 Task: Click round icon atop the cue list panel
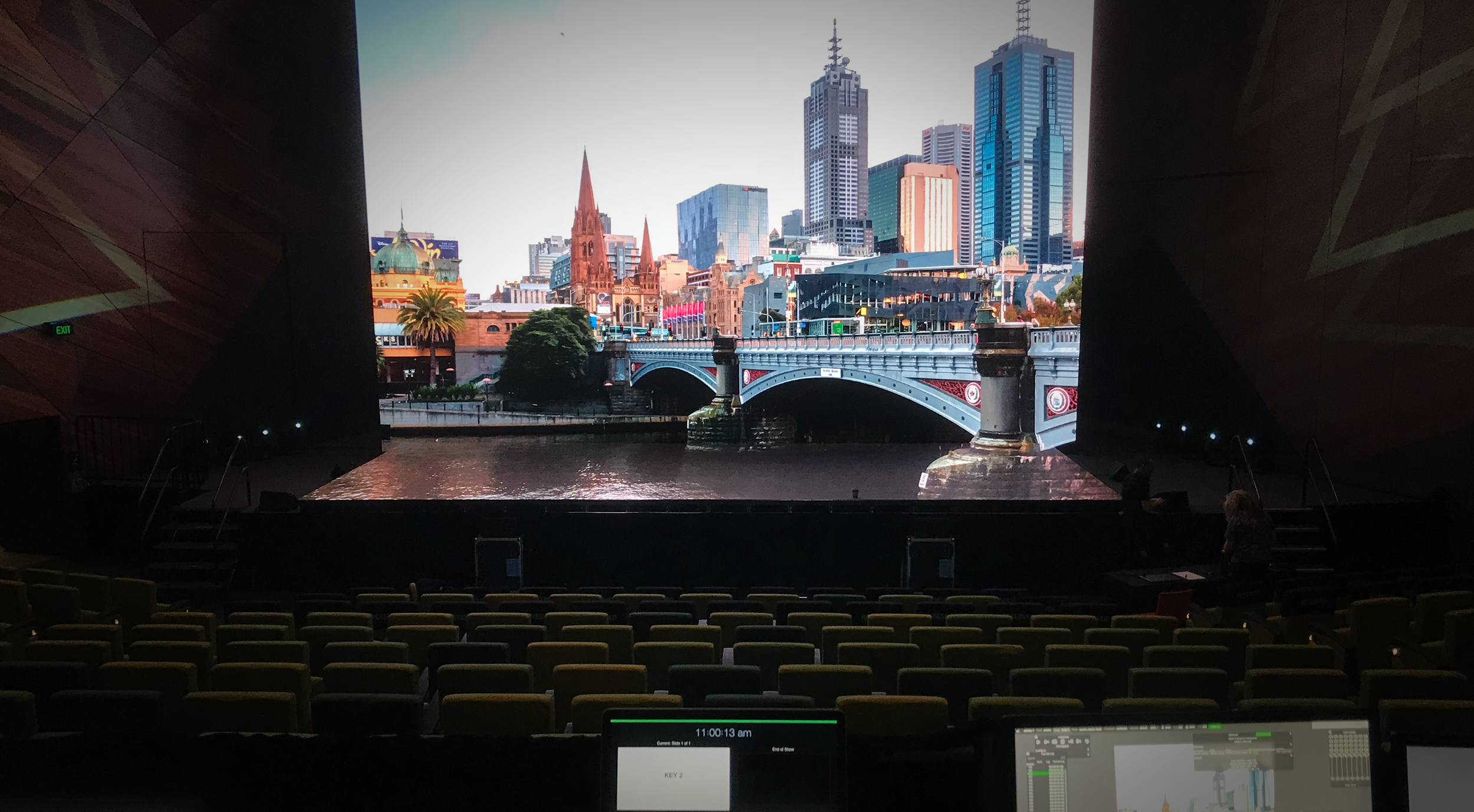click(x=1028, y=754)
